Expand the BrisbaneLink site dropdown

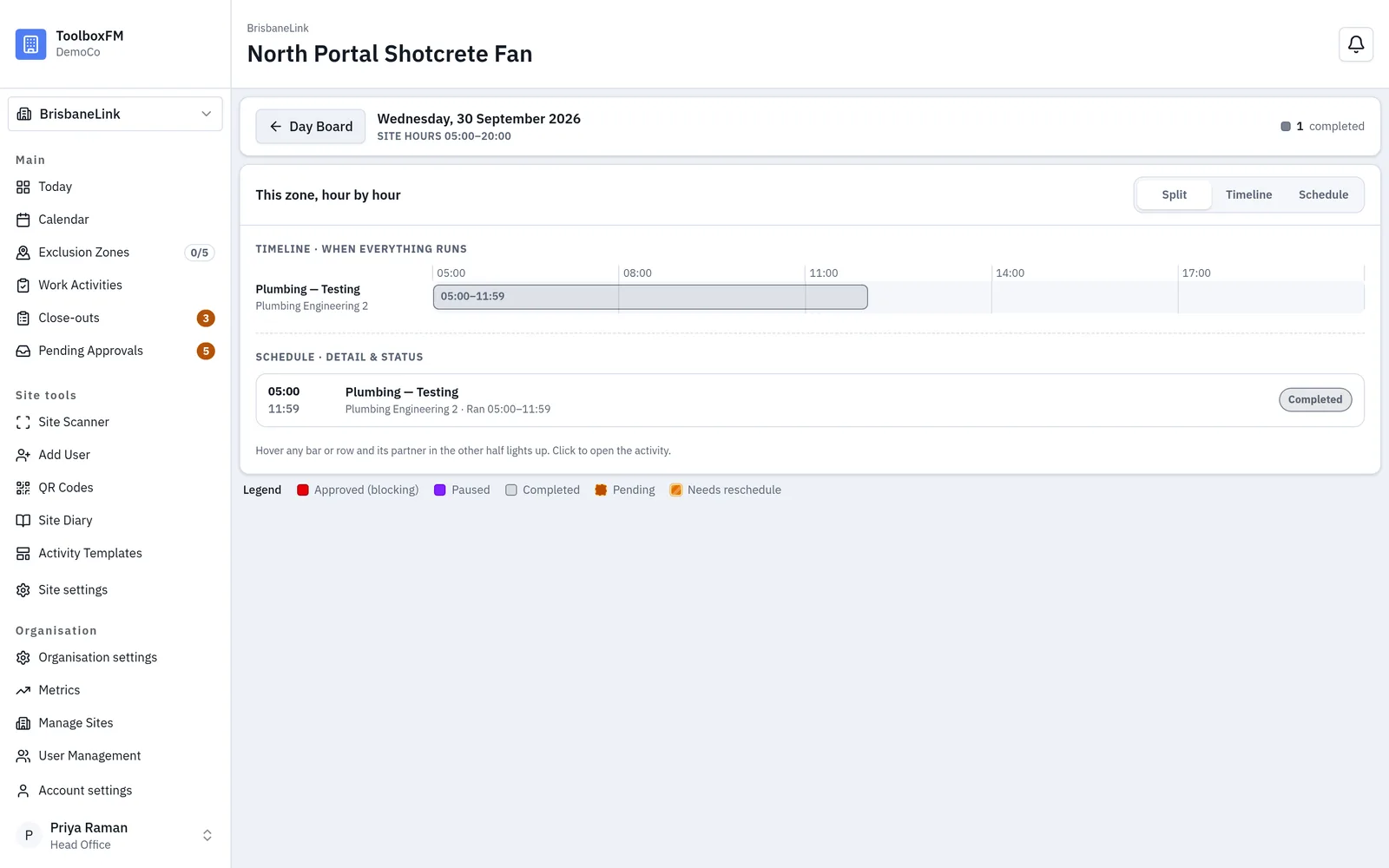point(115,114)
